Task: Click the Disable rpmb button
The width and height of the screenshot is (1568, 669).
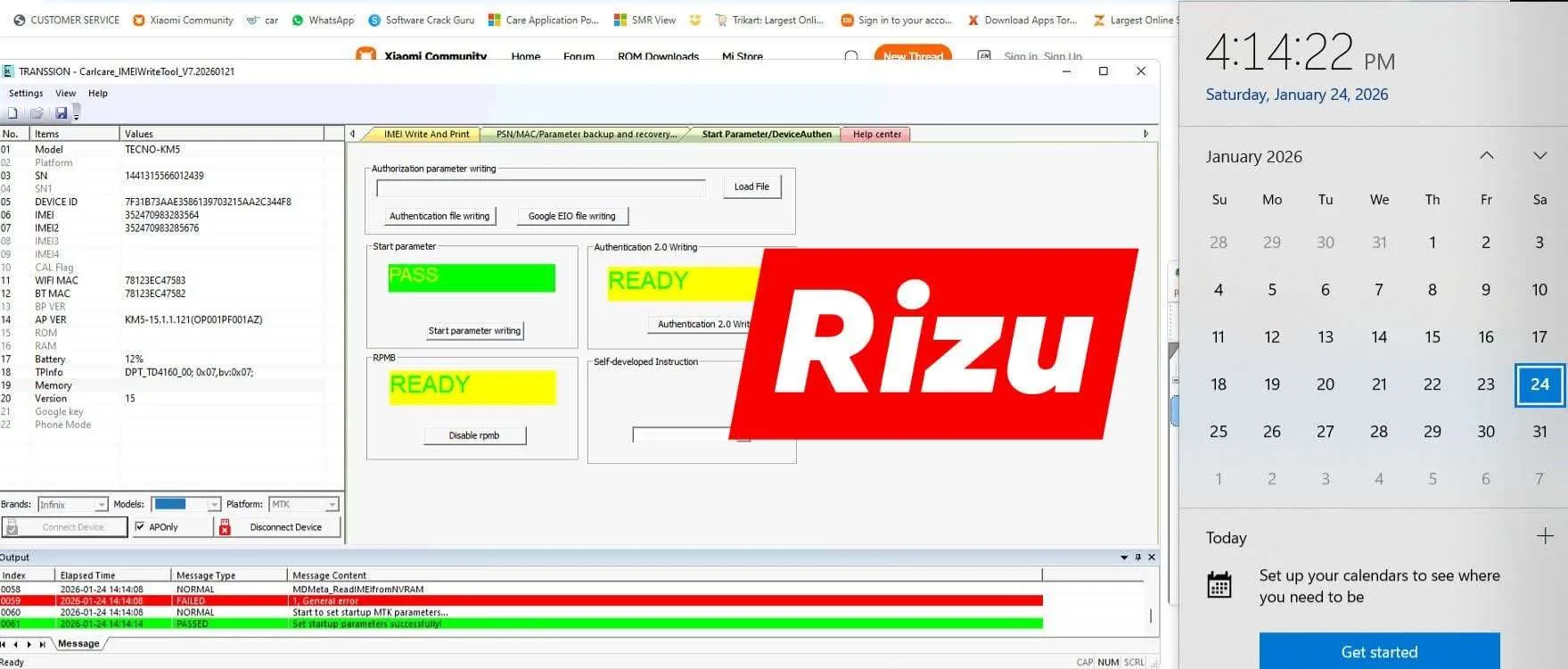Action: pos(474,435)
